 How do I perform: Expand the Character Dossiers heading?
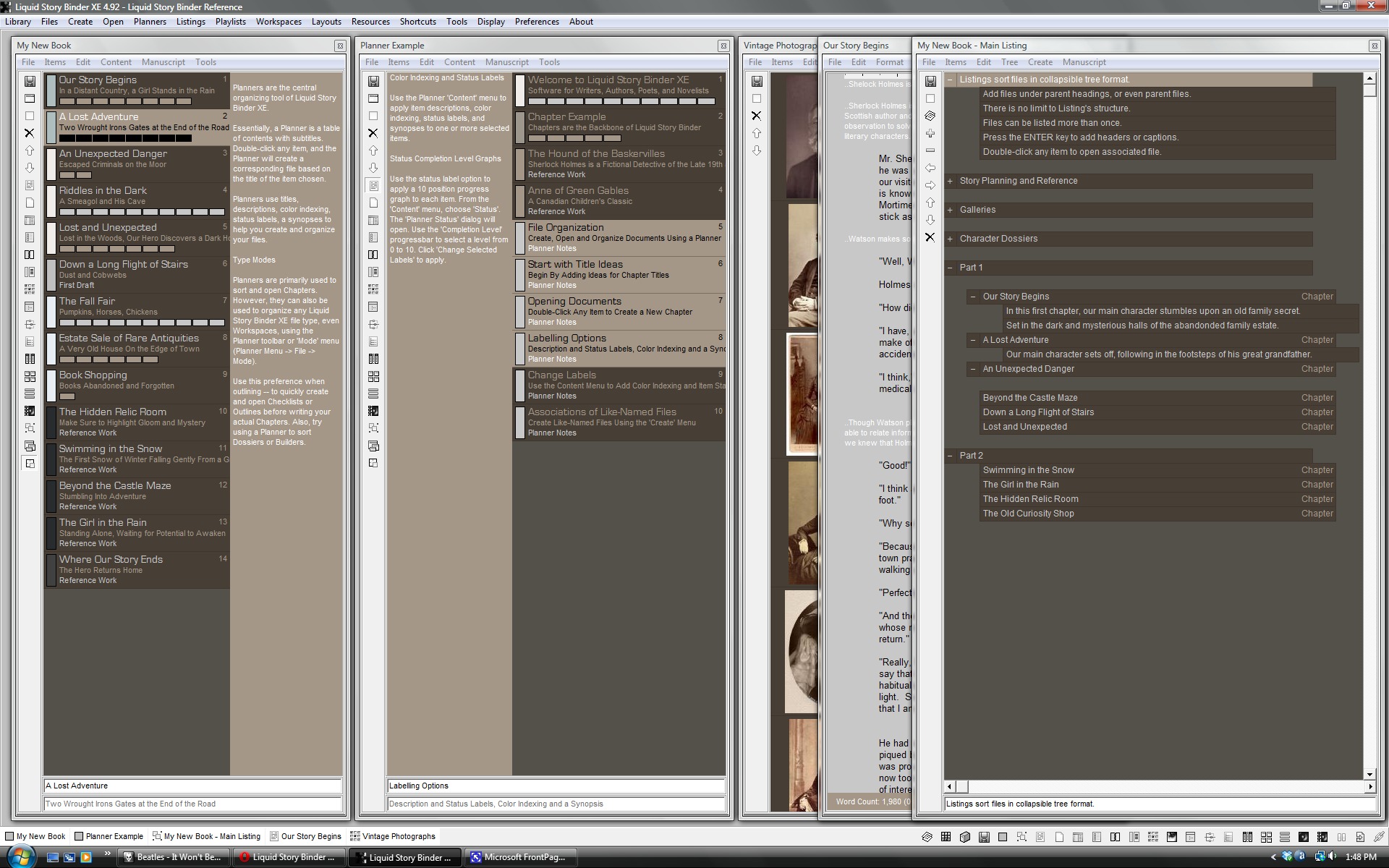pos(950,239)
